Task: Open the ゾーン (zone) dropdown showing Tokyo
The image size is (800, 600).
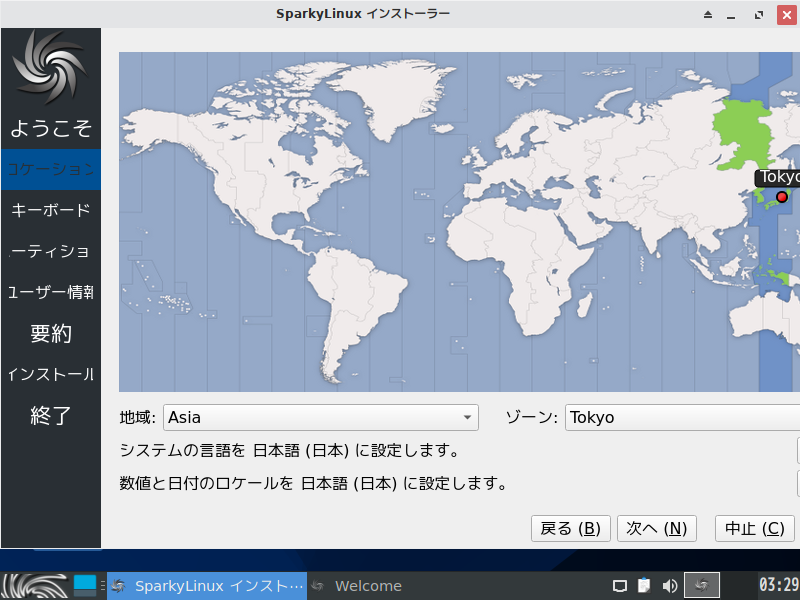Action: point(682,417)
